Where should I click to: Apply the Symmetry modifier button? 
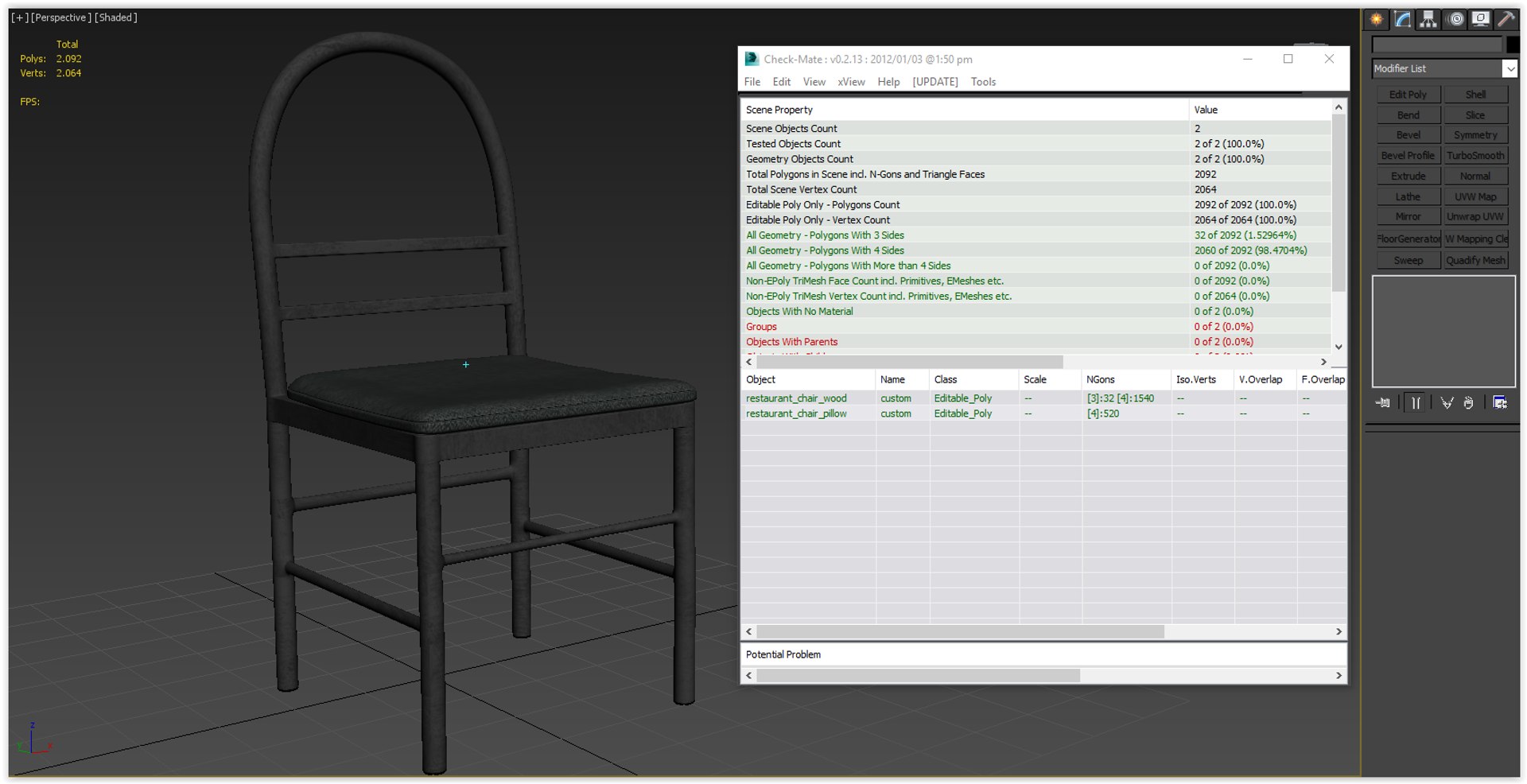[1475, 135]
